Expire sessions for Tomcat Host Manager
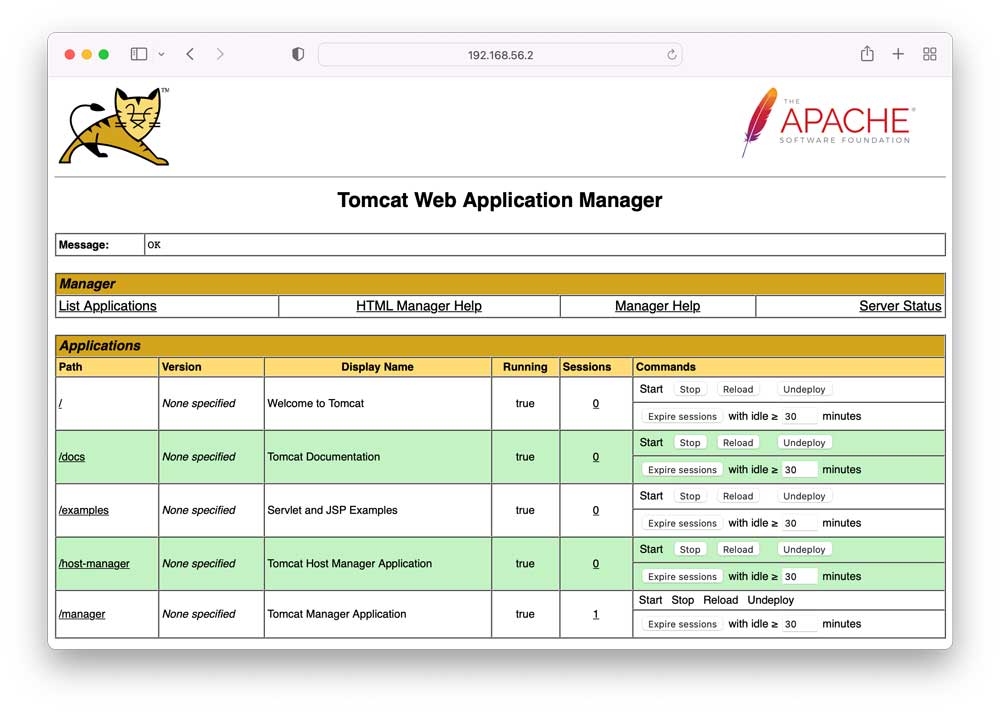1000x712 pixels. click(x=682, y=577)
